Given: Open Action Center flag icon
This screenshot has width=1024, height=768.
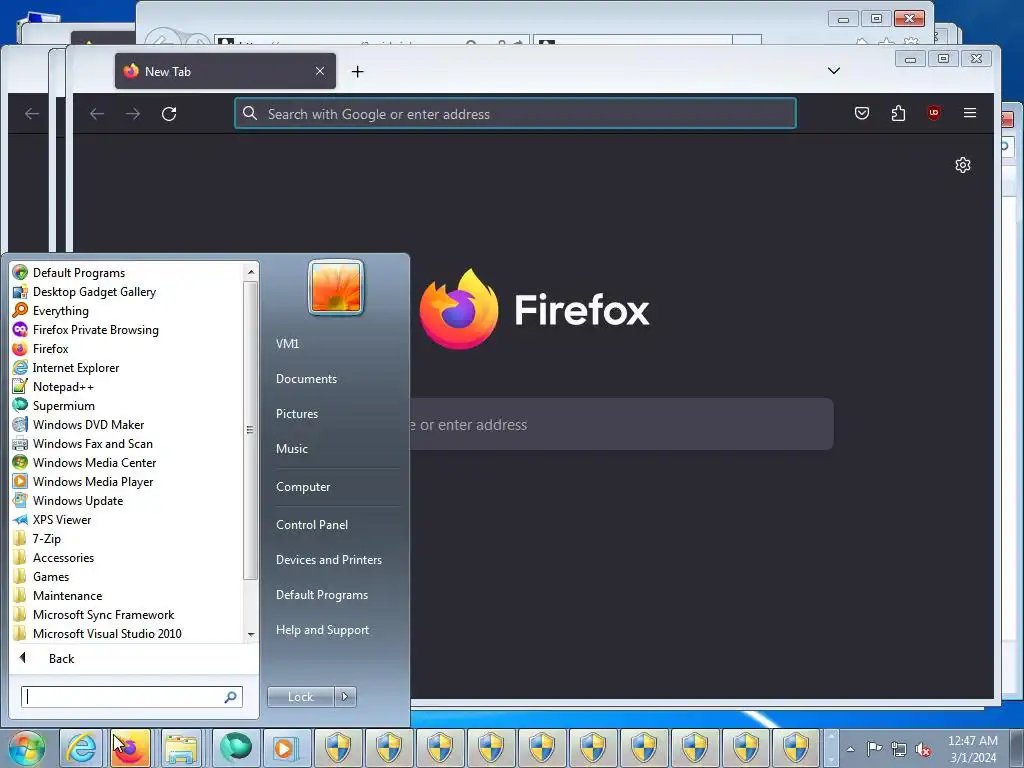Looking at the screenshot, I should click(x=874, y=749).
